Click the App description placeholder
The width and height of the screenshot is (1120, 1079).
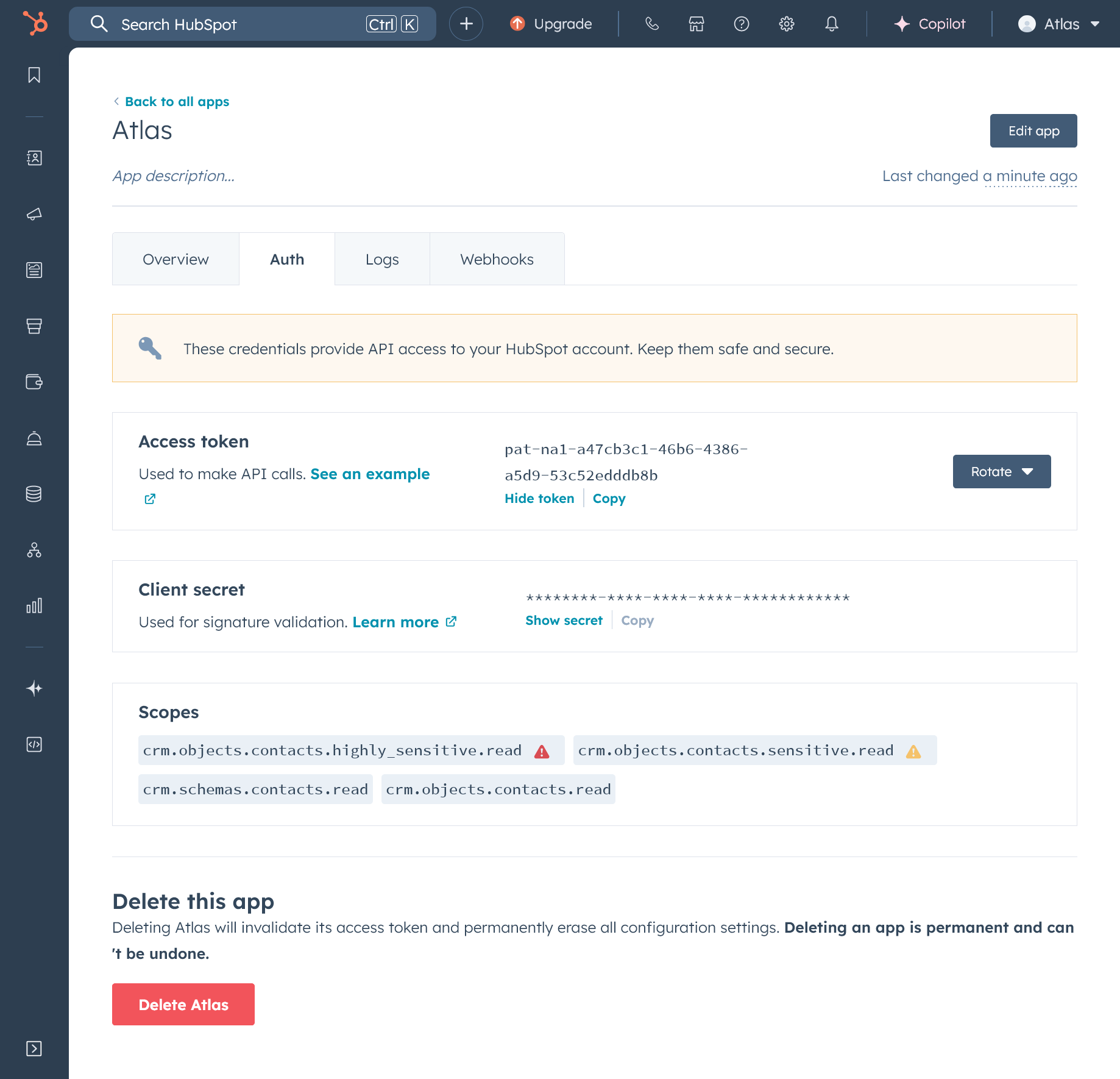click(x=174, y=176)
